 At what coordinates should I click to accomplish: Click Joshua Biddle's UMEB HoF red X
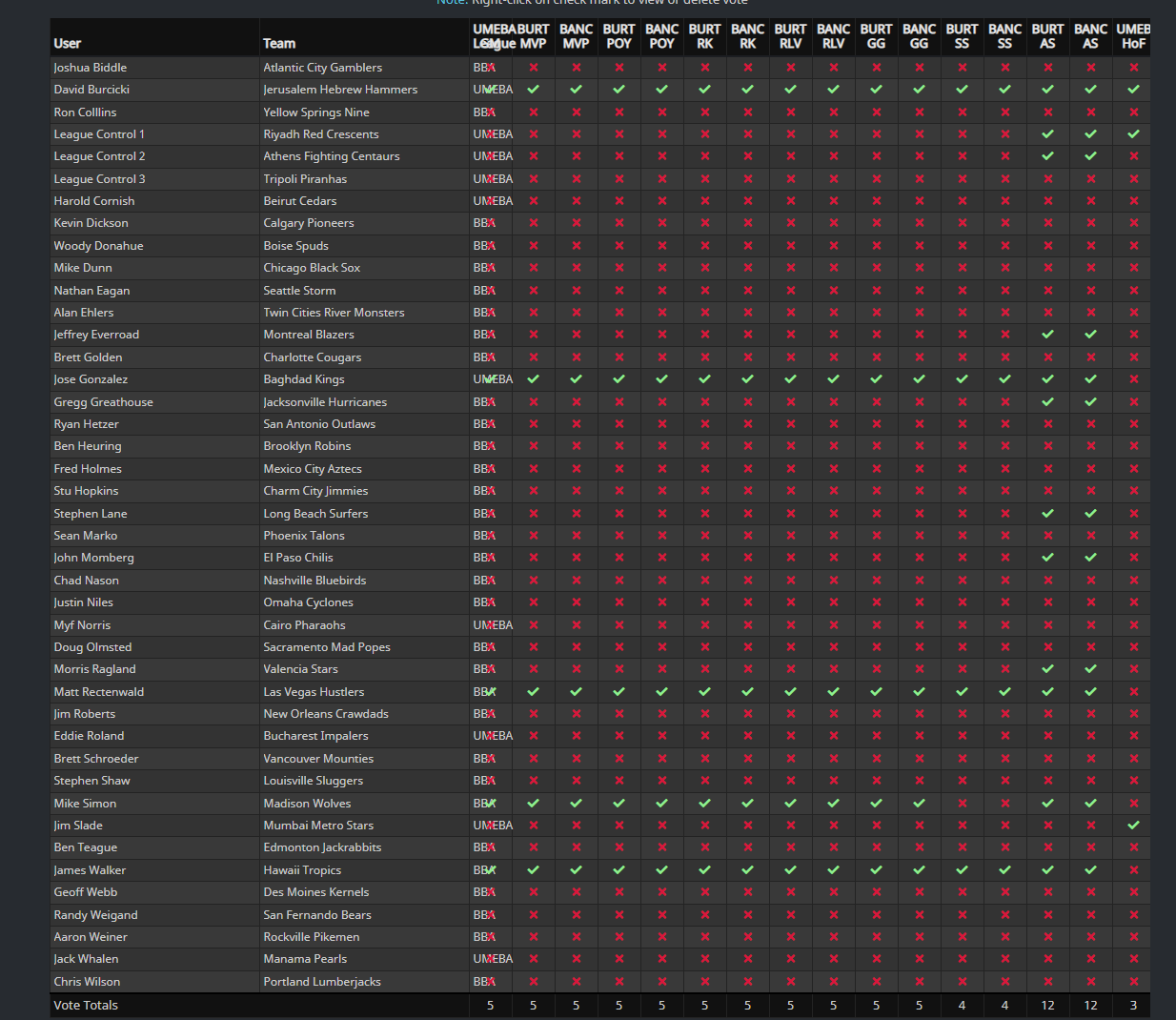(x=1133, y=68)
